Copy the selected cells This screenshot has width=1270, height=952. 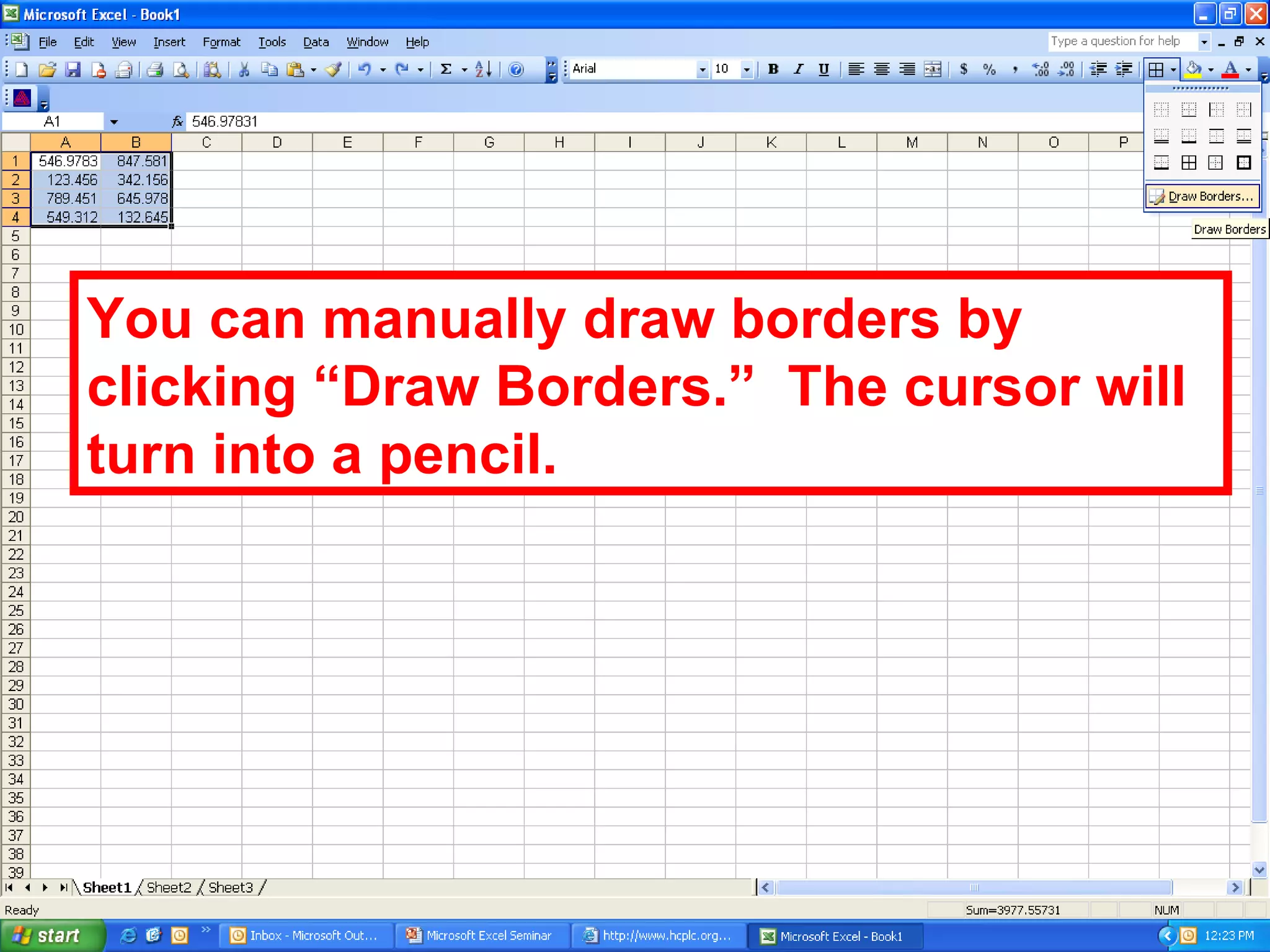pos(269,69)
